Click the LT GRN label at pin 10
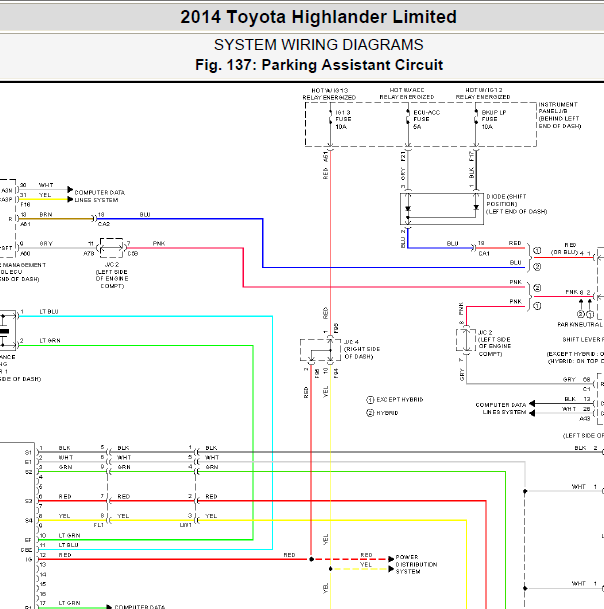This screenshot has height=609, width=604. pos(70,535)
